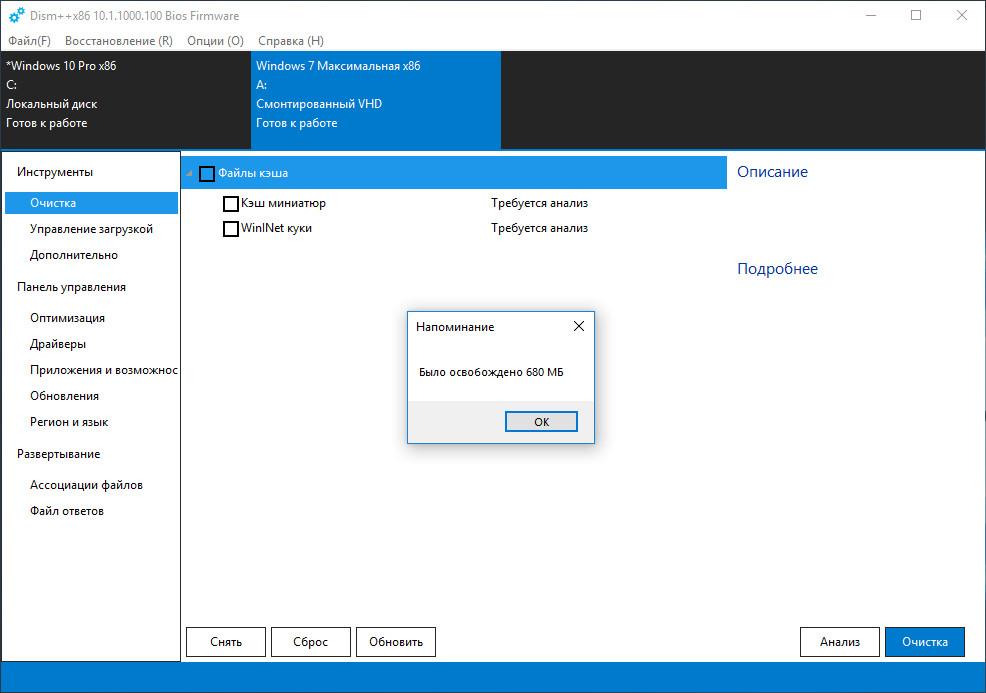Image resolution: width=986 pixels, height=693 pixels.
Task: Go to Драйверы in the sidebar
Action: point(58,344)
